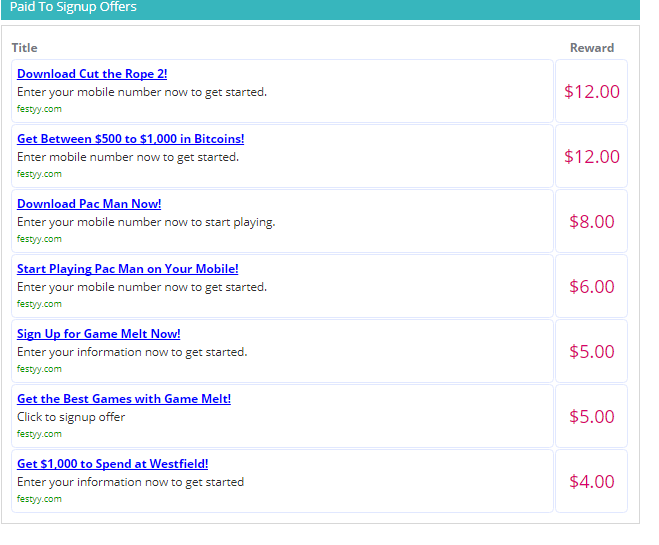This screenshot has width=659, height=545.
Task: Click festyy.com under the Westfield offer
Action: [x=39, y=499]
